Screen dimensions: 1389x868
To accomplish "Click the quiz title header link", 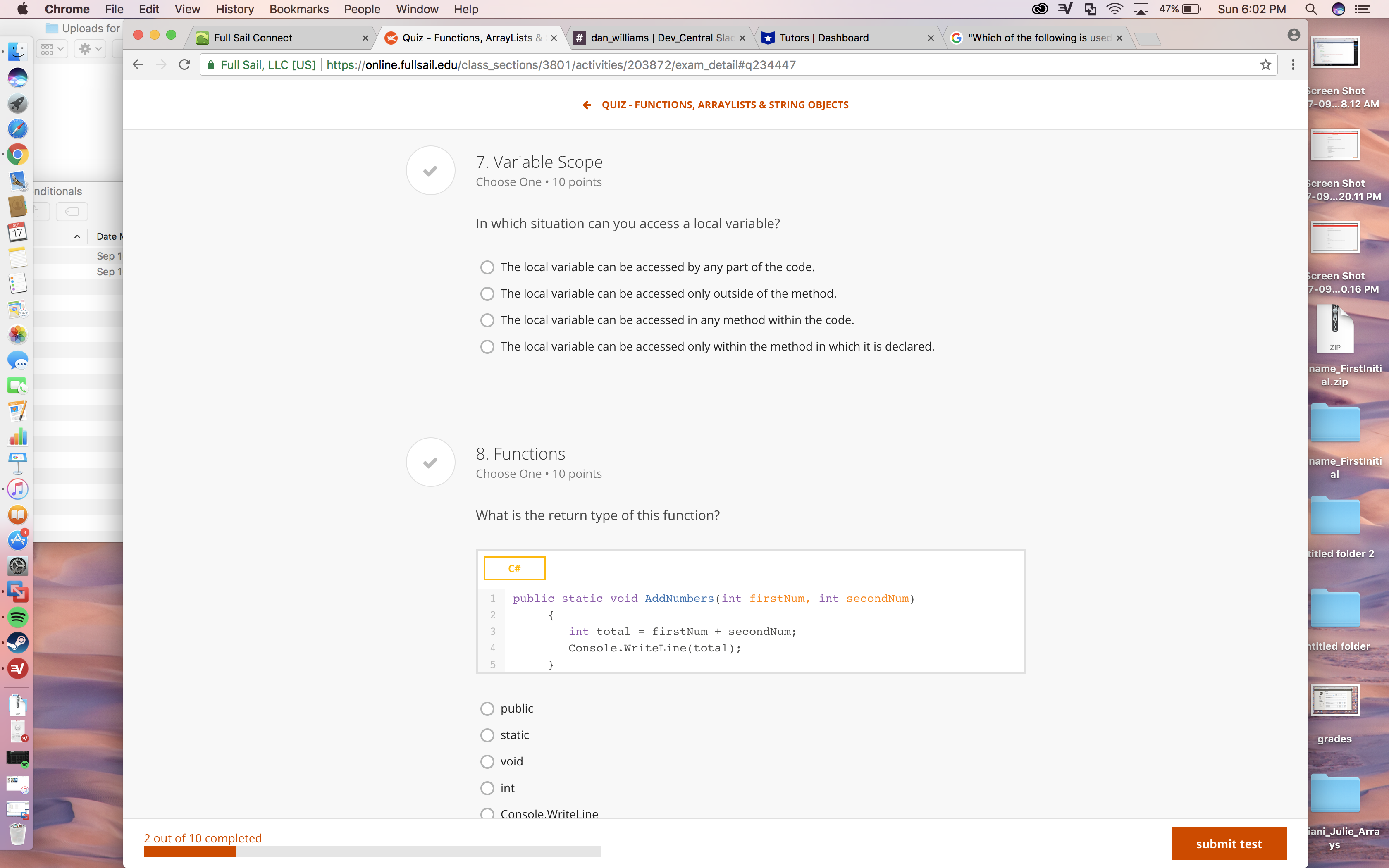I will [x=724, y=105].
